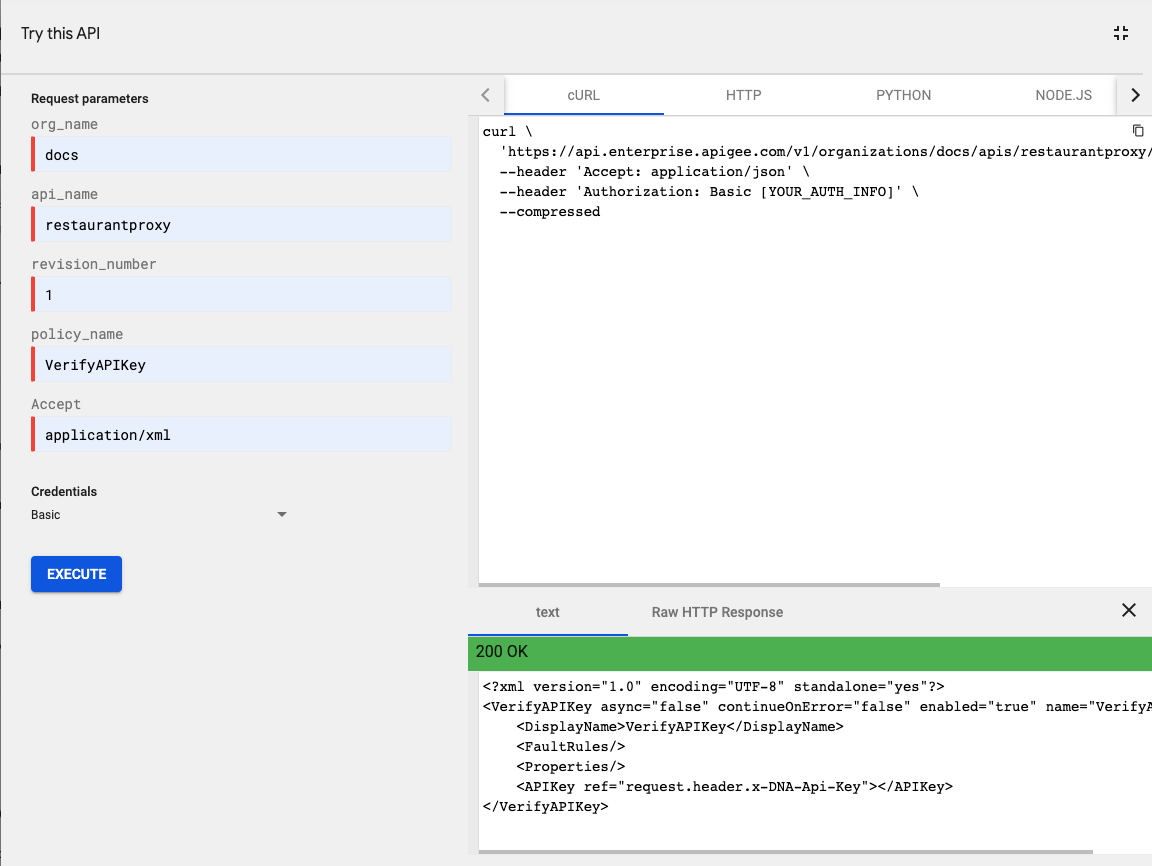Image resolution: width=1152 pixels, height=866 pixels.
Task: View the Raw HTTP Response tab
Action: 717,612
